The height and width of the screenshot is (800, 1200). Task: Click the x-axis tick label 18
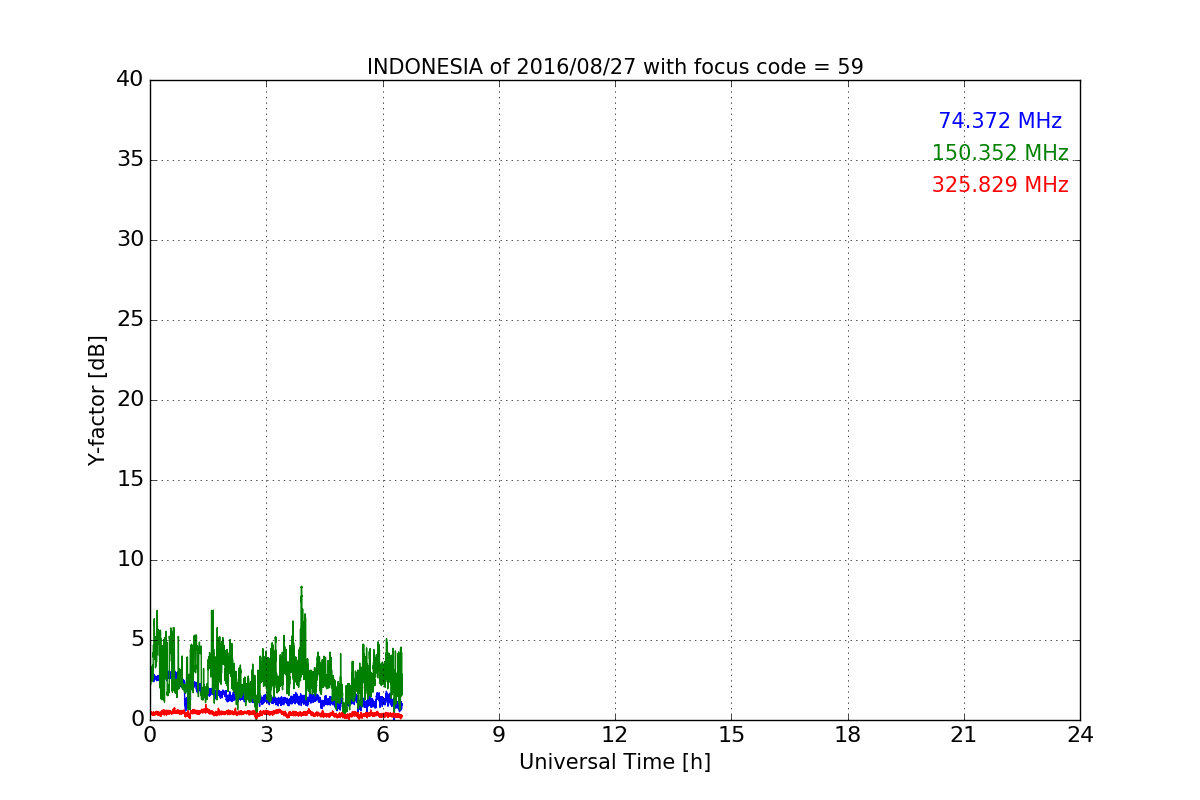[x=848, y=735]
